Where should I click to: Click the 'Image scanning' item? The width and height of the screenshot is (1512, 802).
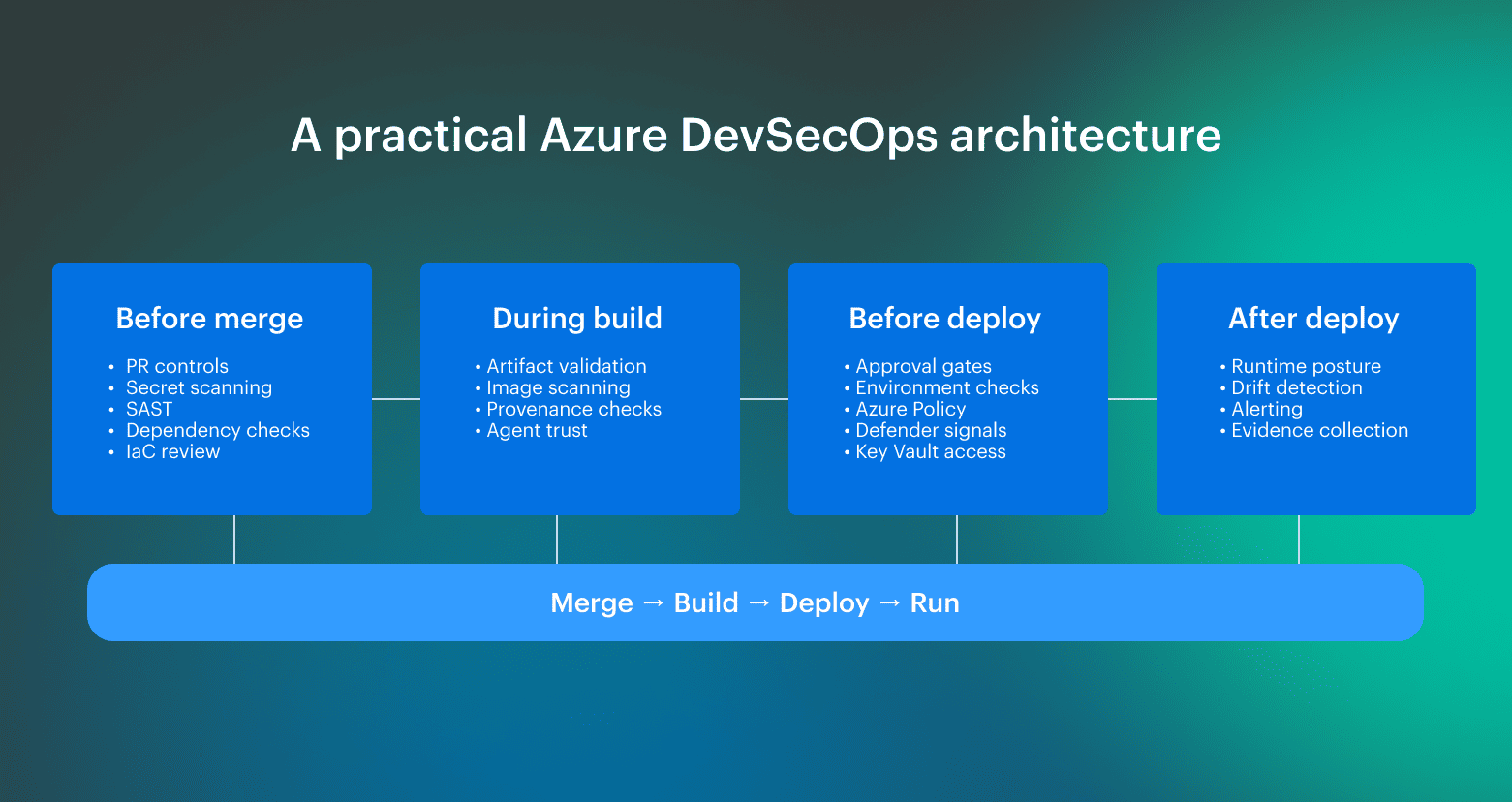tap(557, 387)
